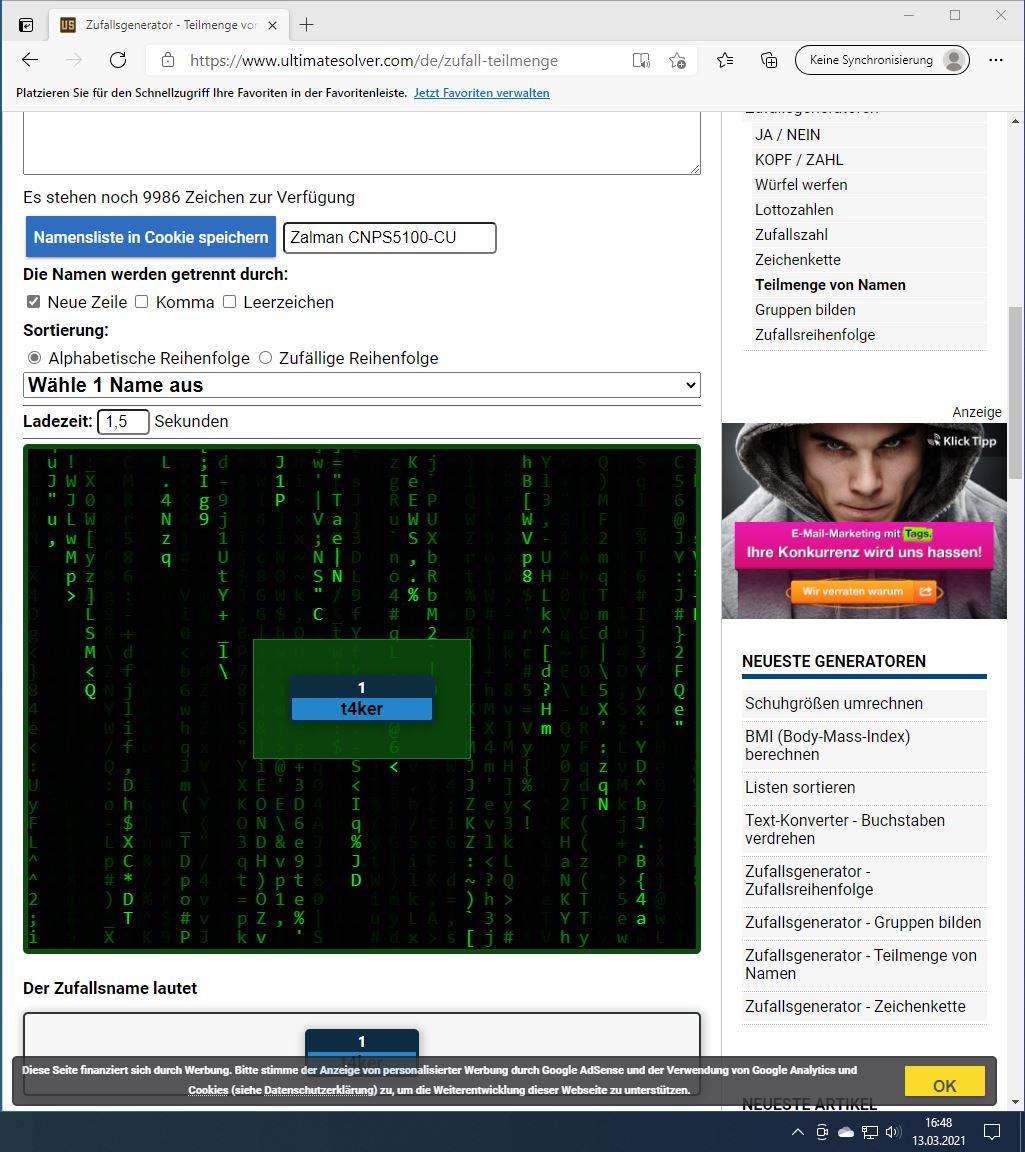The height and width of the screenshot is (1152, 1025).
Task: Open the Favorites list icon
Action: (x=725, y=60)
